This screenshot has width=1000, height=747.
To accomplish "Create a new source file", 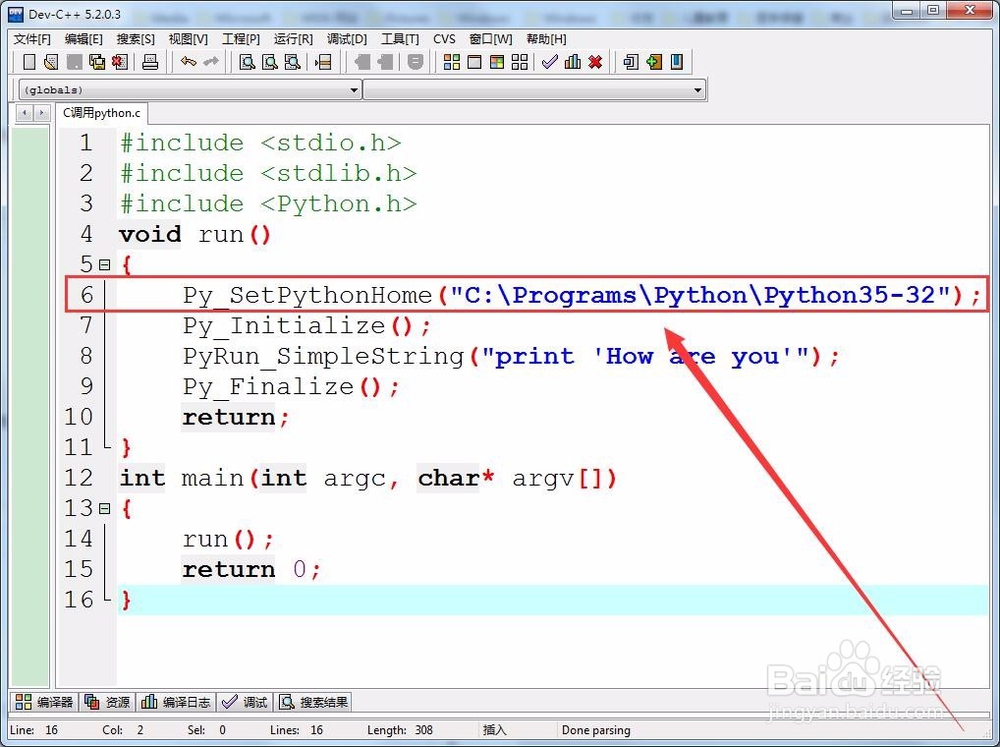I will pyautogui.click(x=30, y=62).
